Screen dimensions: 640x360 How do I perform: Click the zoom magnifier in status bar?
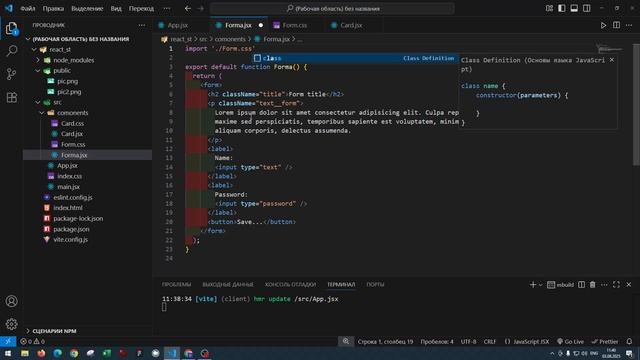pyautogui.click(x=346, y=341)
